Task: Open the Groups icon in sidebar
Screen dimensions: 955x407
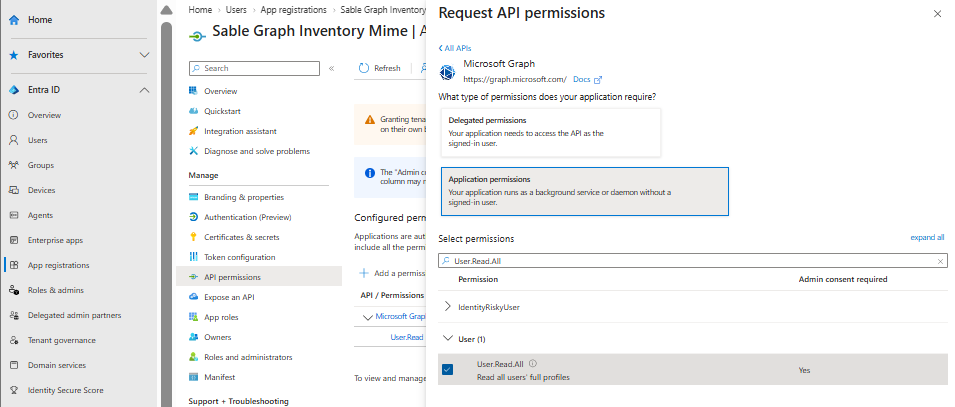Action: pos(14,165)
